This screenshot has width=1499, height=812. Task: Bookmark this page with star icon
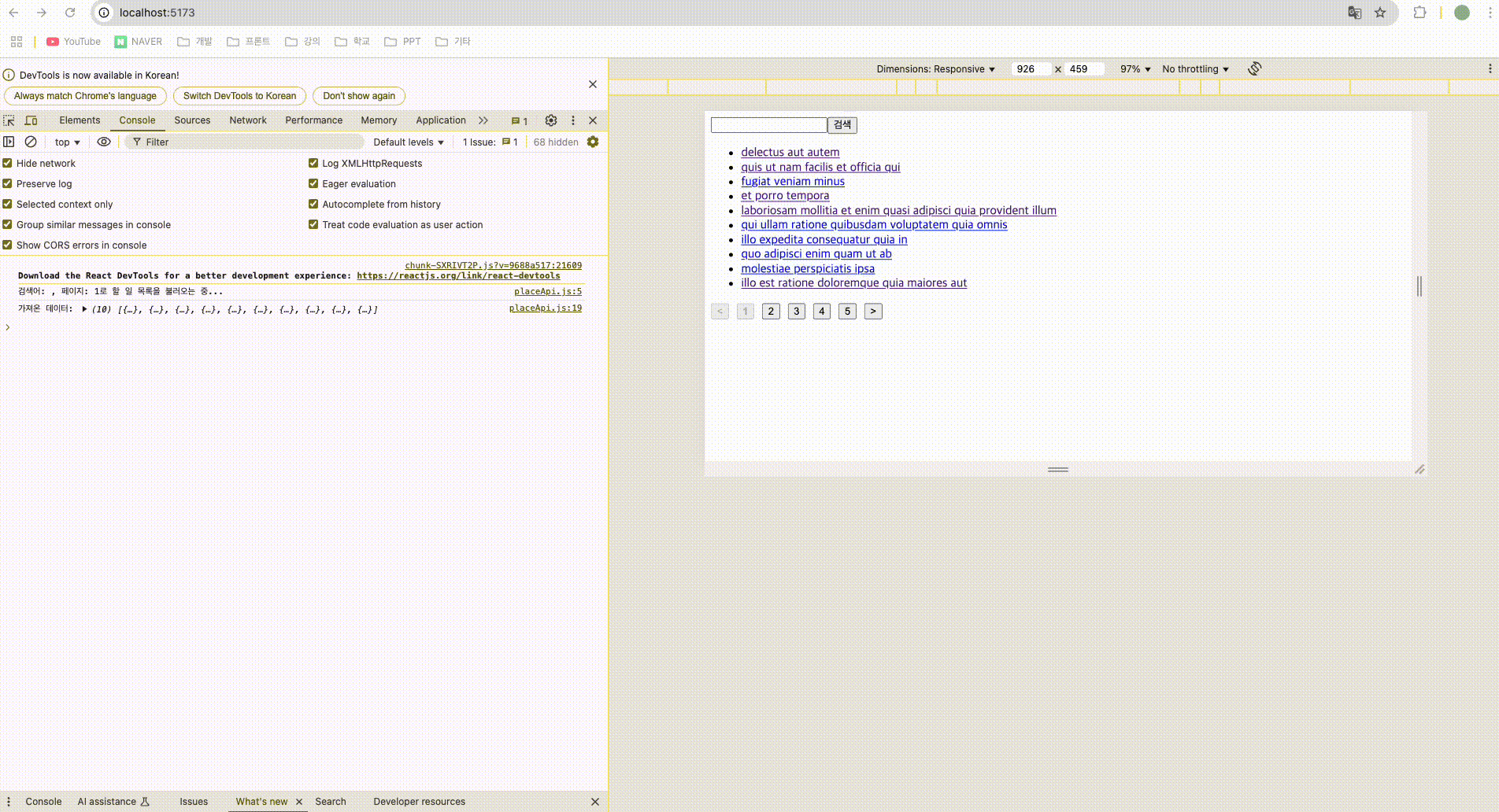click(x=1380, y=13)
